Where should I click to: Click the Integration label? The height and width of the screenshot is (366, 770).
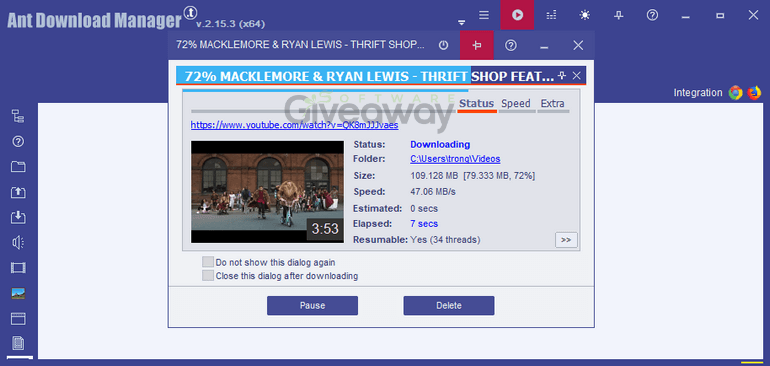pos(698,92)
